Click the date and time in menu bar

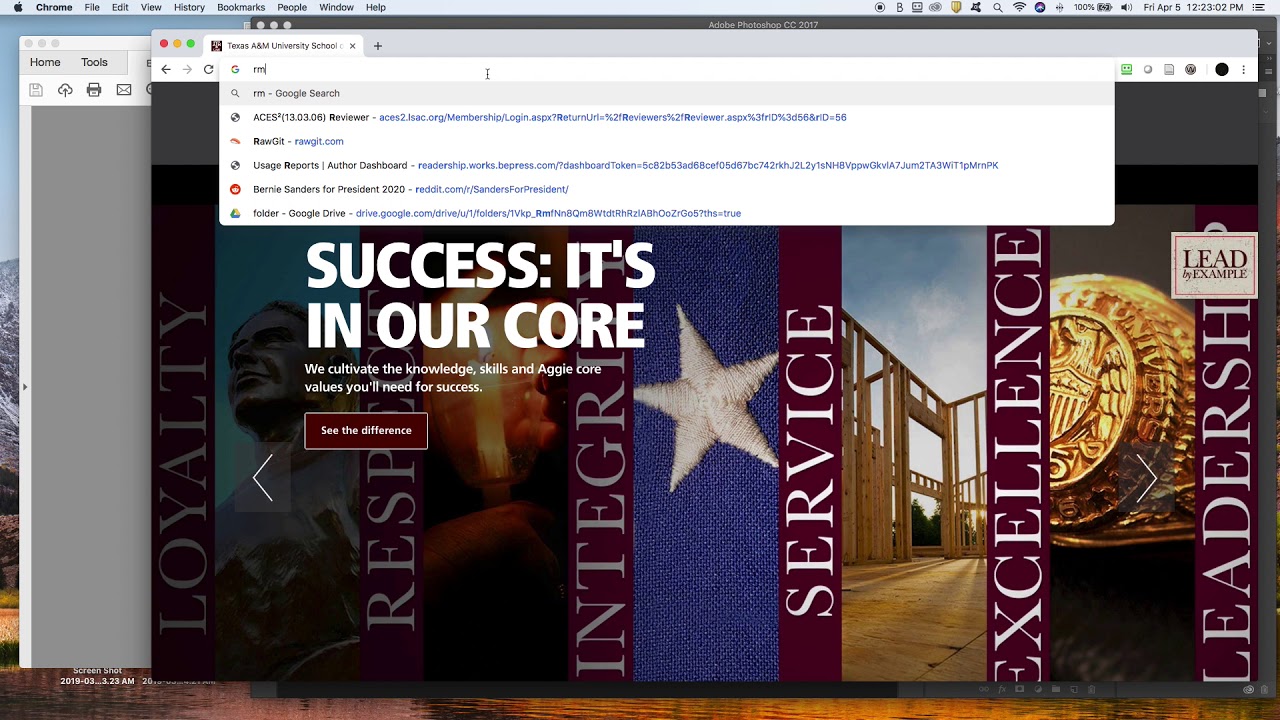pos(1193,7)
